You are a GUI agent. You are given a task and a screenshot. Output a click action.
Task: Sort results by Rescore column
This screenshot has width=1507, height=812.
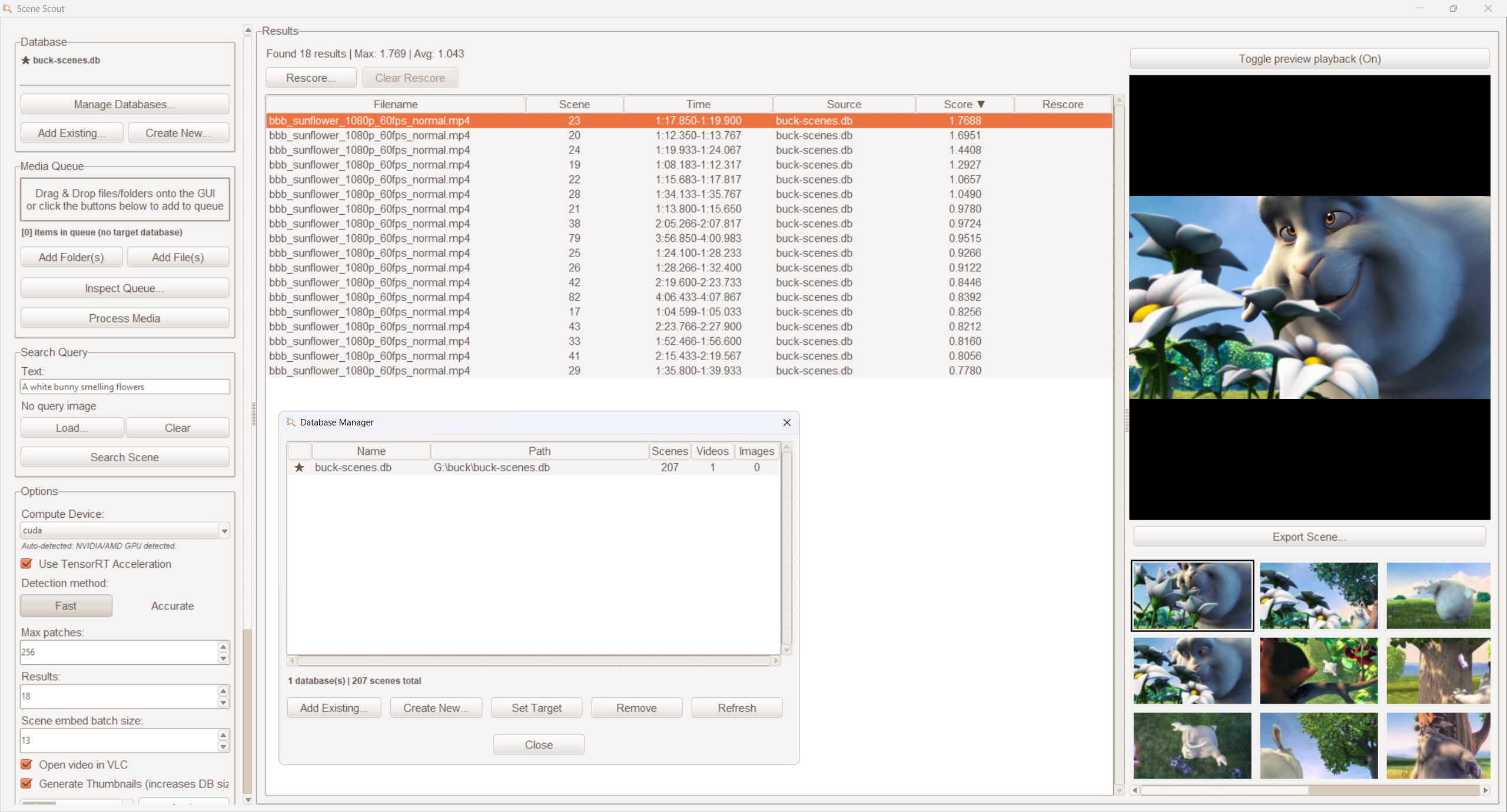click(1063, 104)
